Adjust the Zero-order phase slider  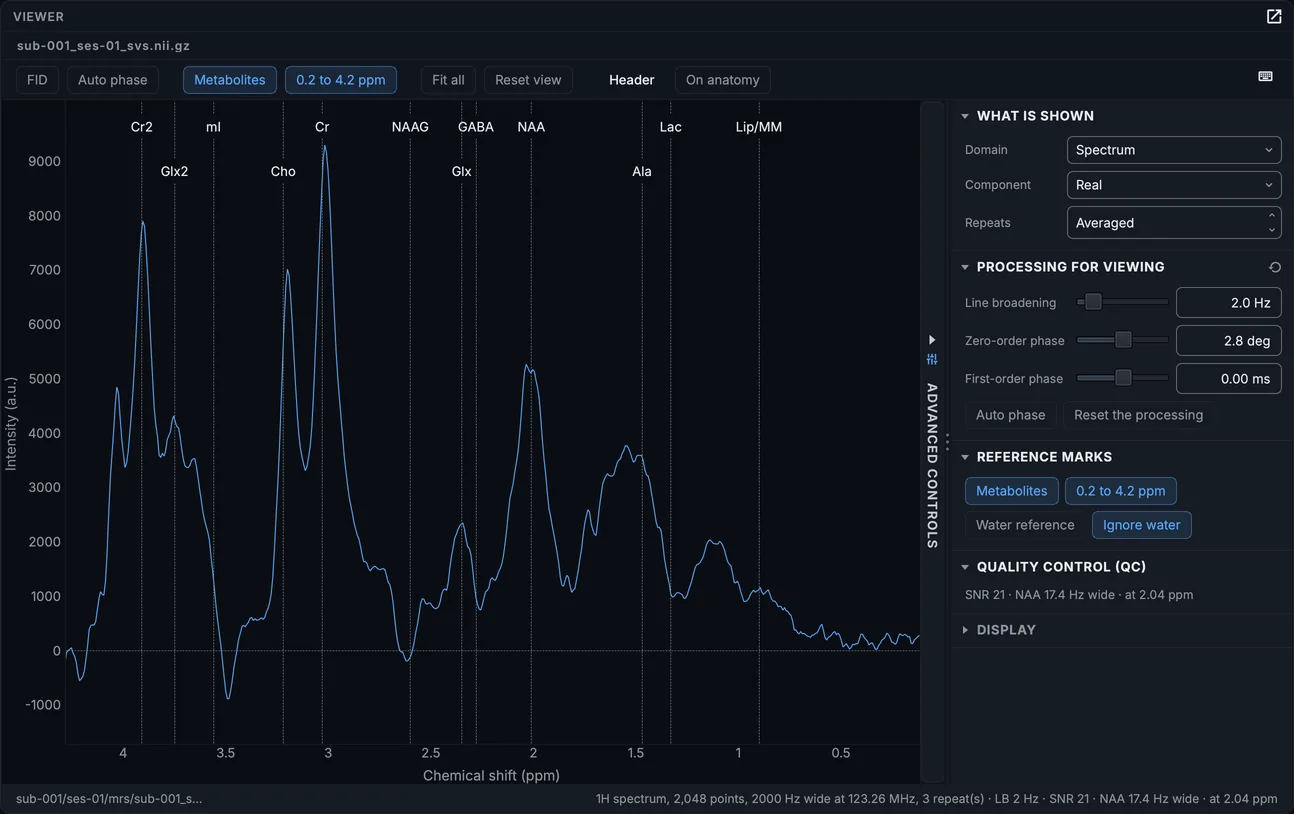(1122, 340)
